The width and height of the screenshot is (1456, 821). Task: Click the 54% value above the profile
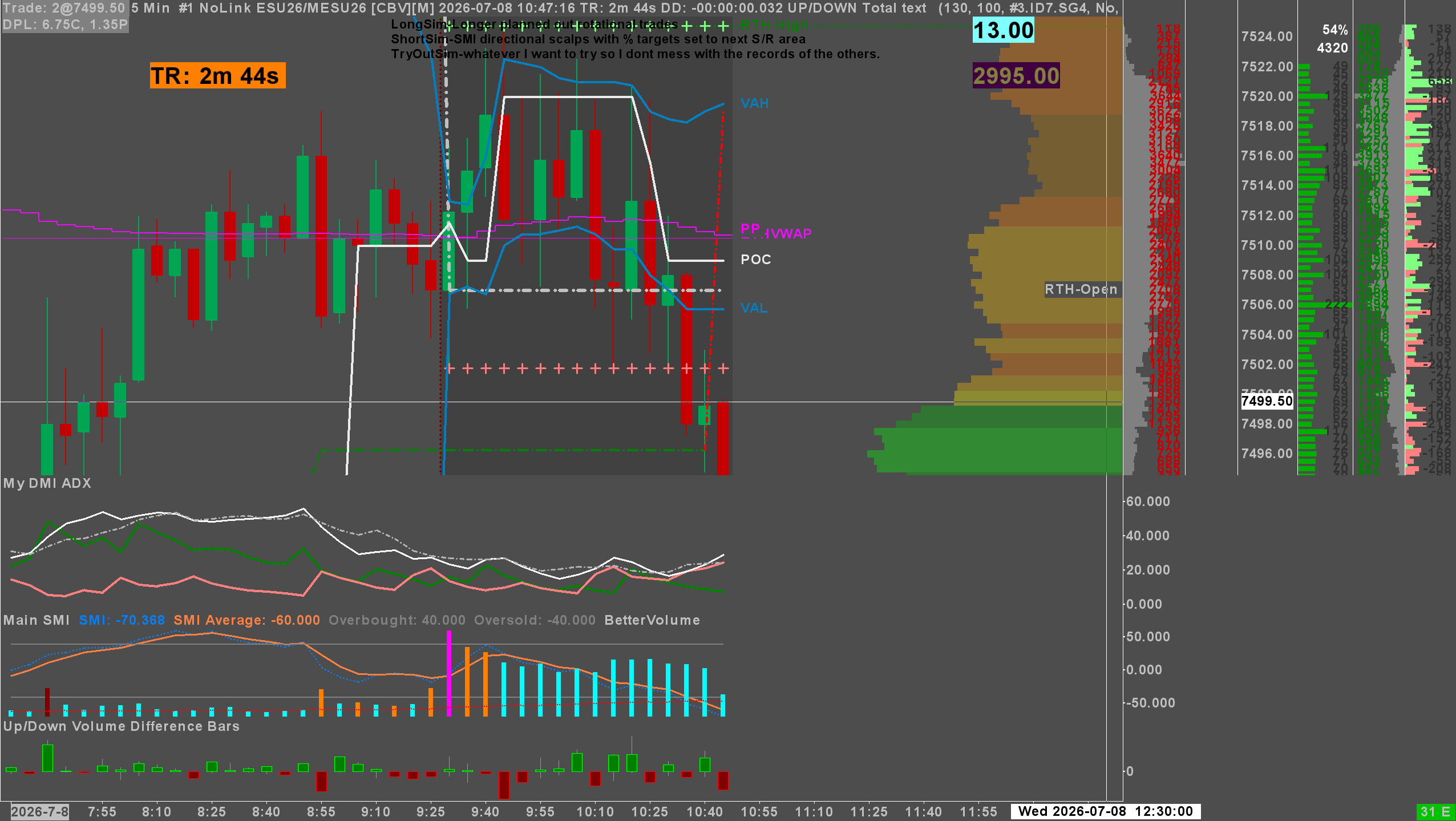1335,30
